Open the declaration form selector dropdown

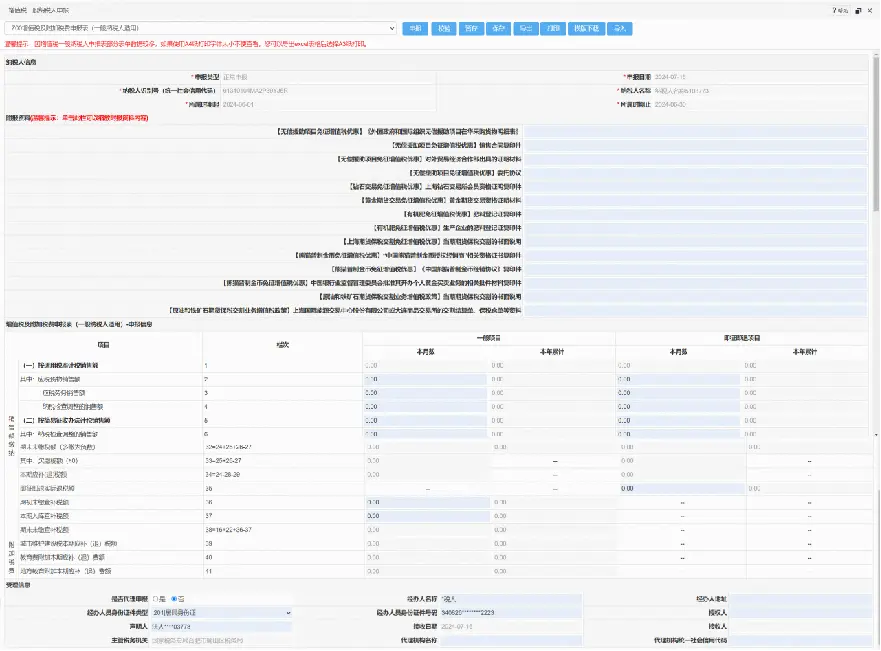(200, 28)
